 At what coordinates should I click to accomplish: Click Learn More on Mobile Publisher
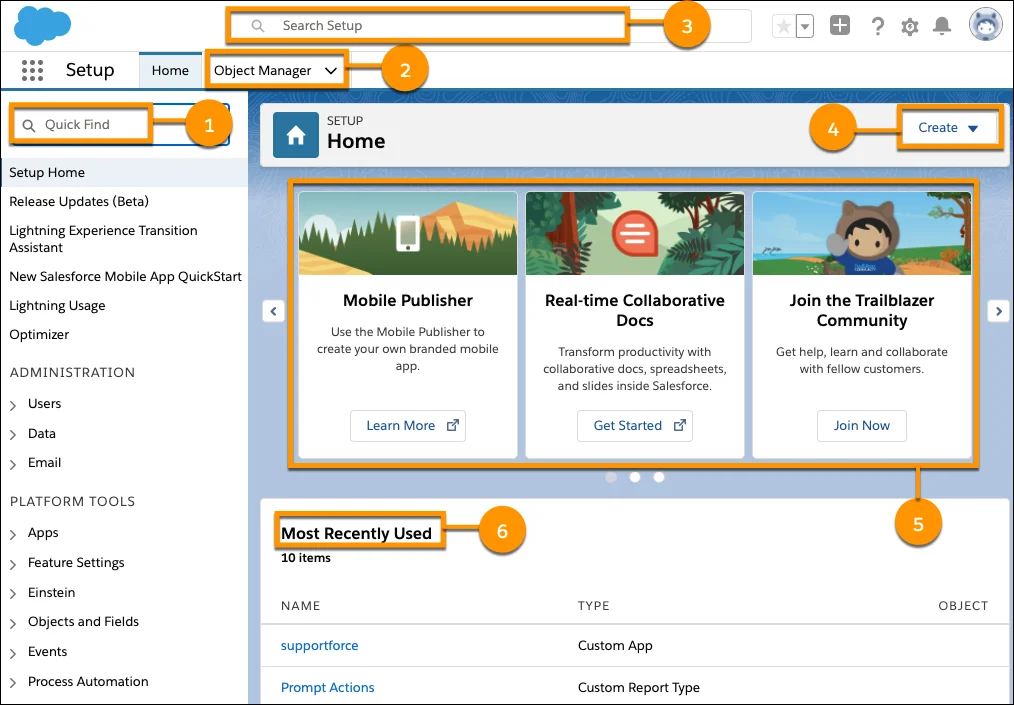408,425
